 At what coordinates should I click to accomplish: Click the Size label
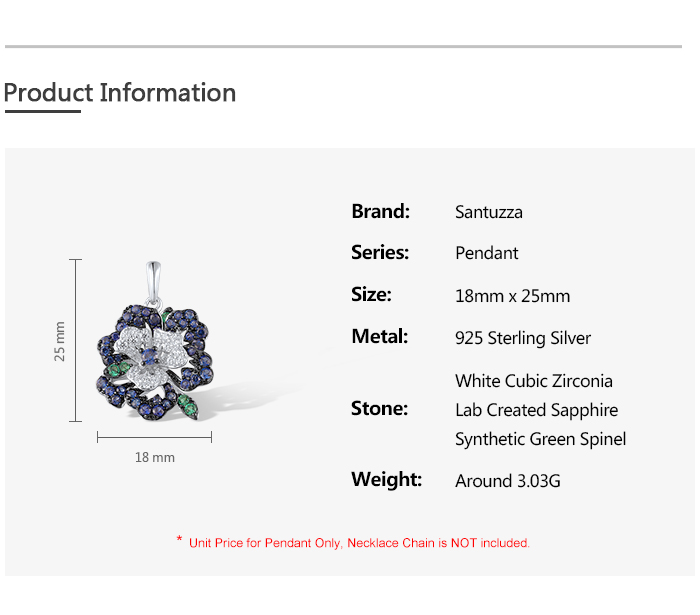point(371,295)
